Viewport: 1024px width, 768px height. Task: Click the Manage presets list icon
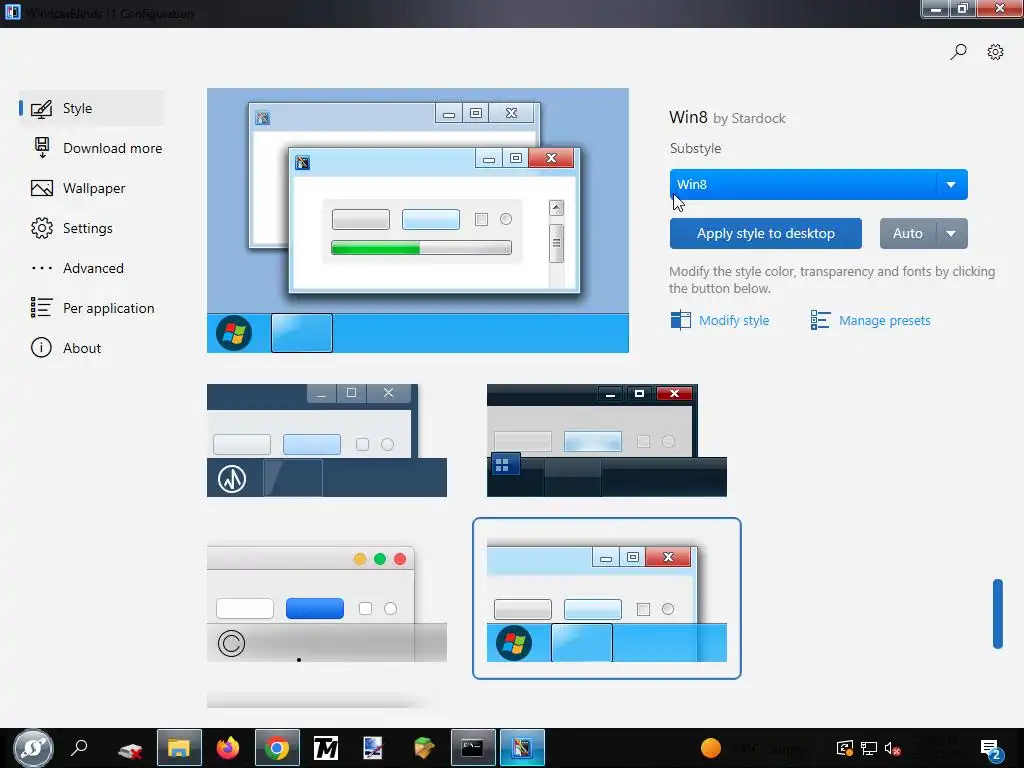point(820,320)
